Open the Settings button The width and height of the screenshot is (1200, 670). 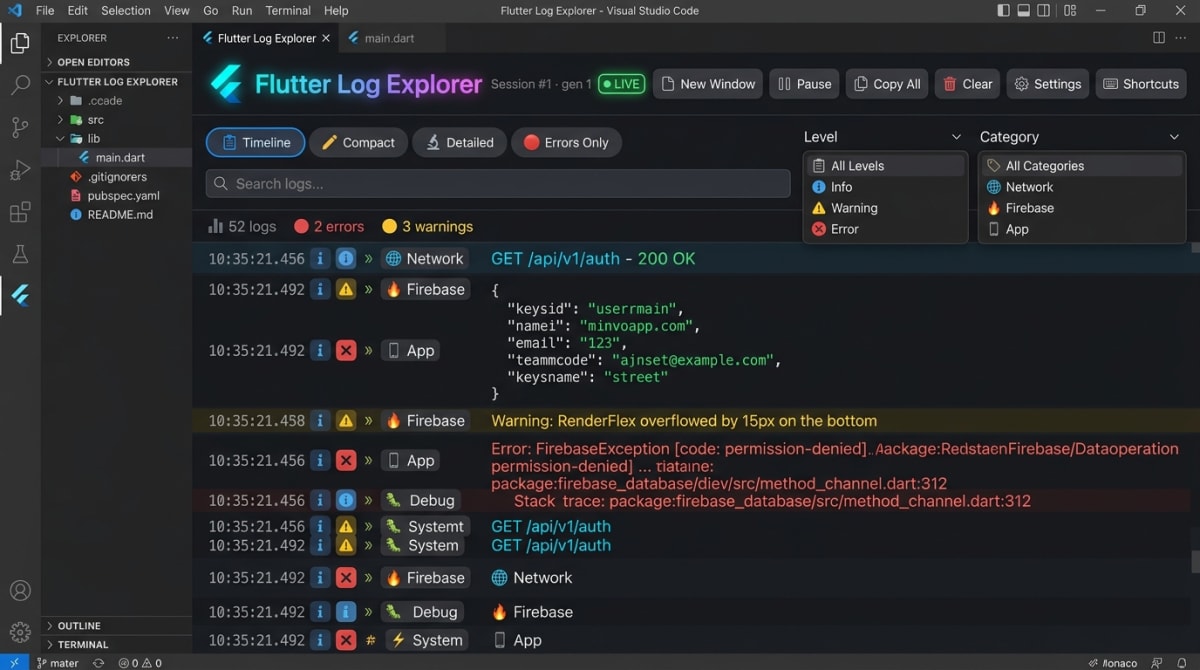[1048, 84]
